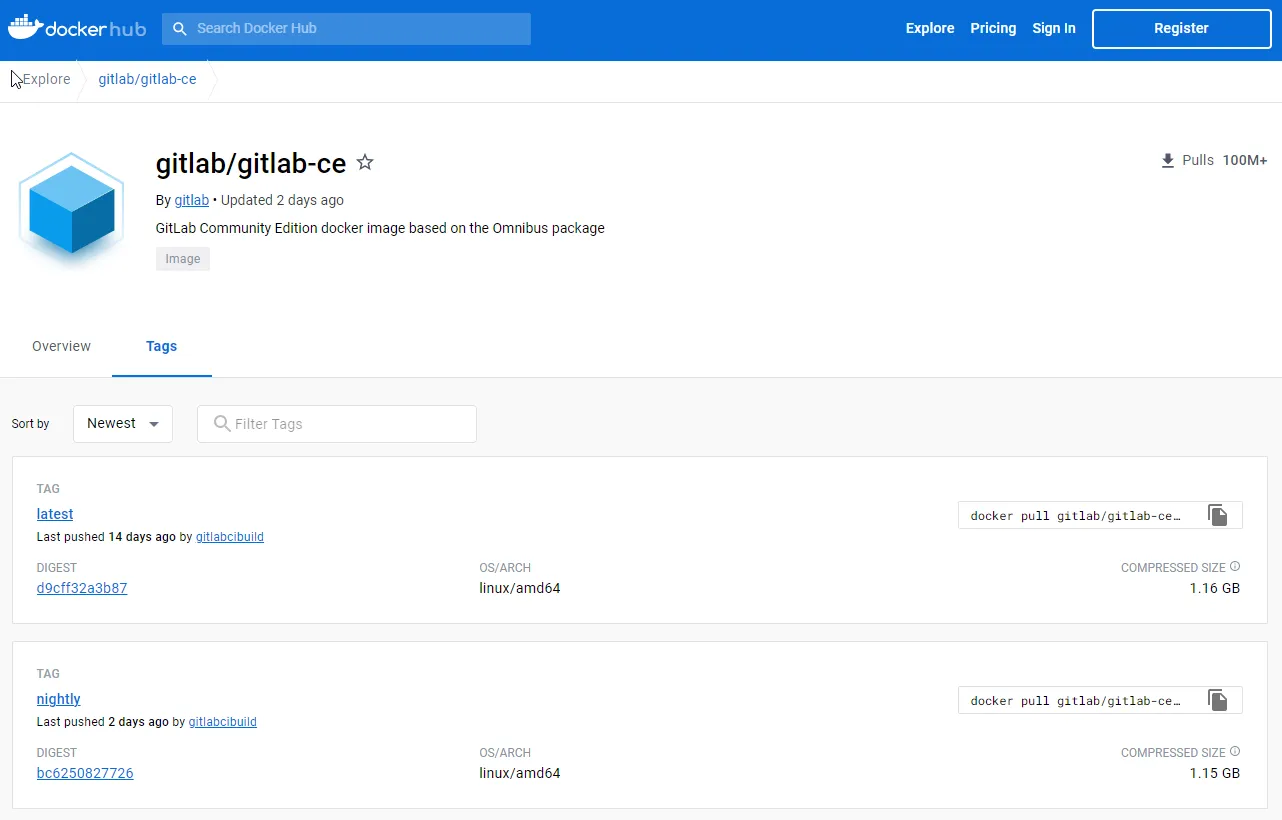Copy the docker pull command for latest tag
This screenshot has height=820, width=1282.
1218,514
